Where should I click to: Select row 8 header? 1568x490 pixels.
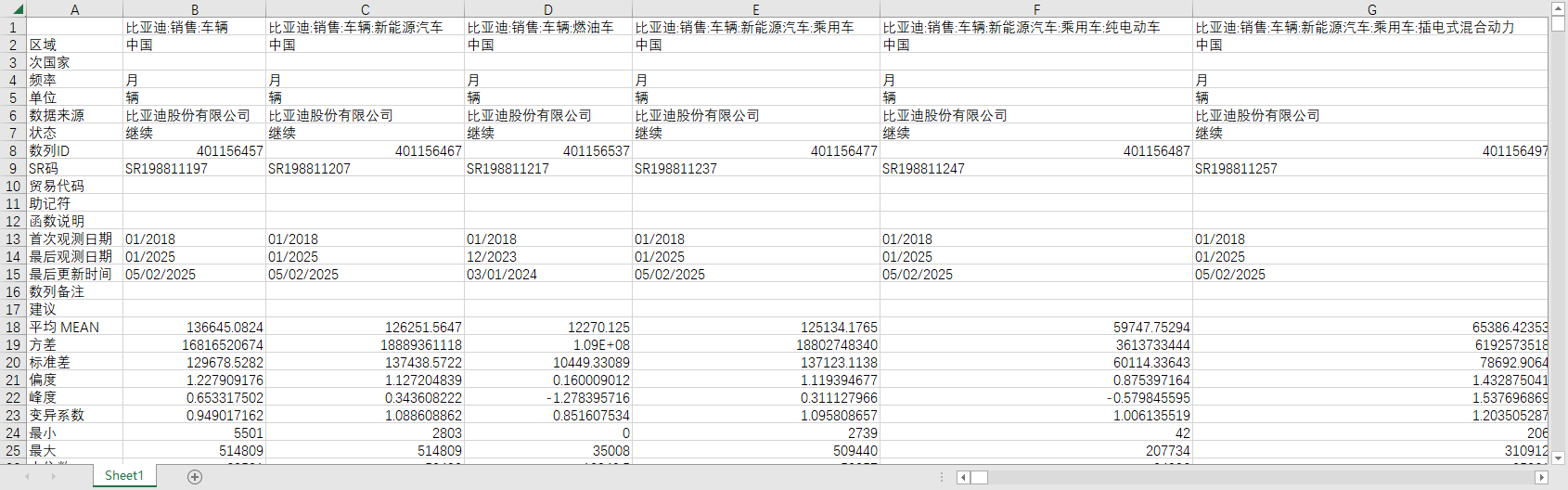[x=13, y=150]
